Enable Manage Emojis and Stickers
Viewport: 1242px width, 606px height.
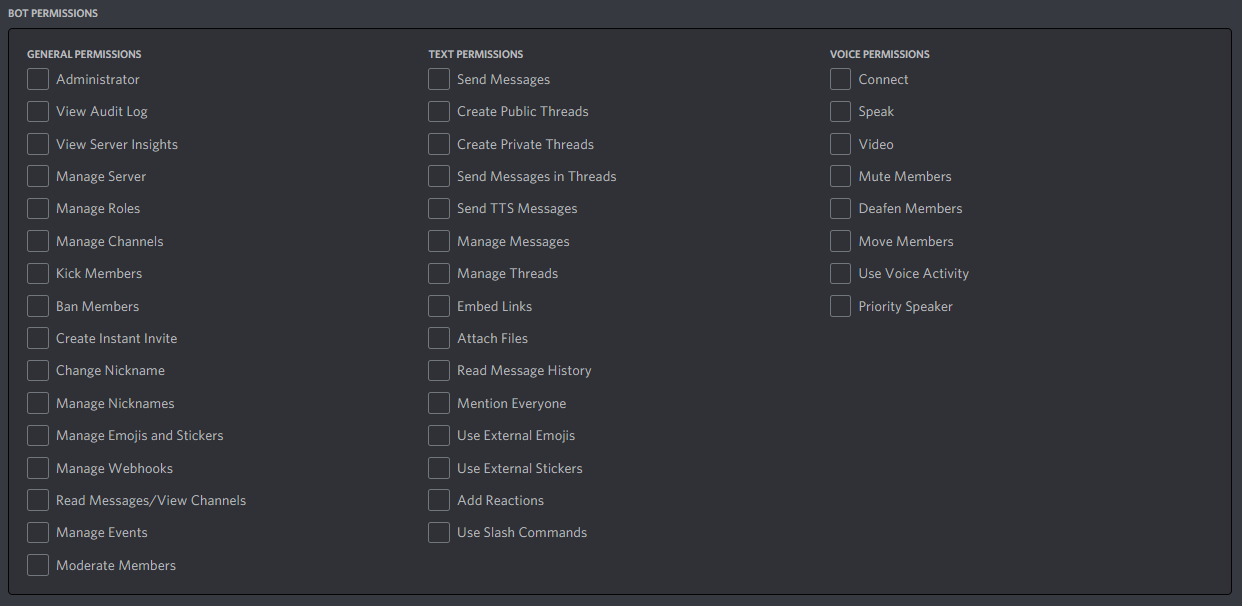tap(37, 435)
